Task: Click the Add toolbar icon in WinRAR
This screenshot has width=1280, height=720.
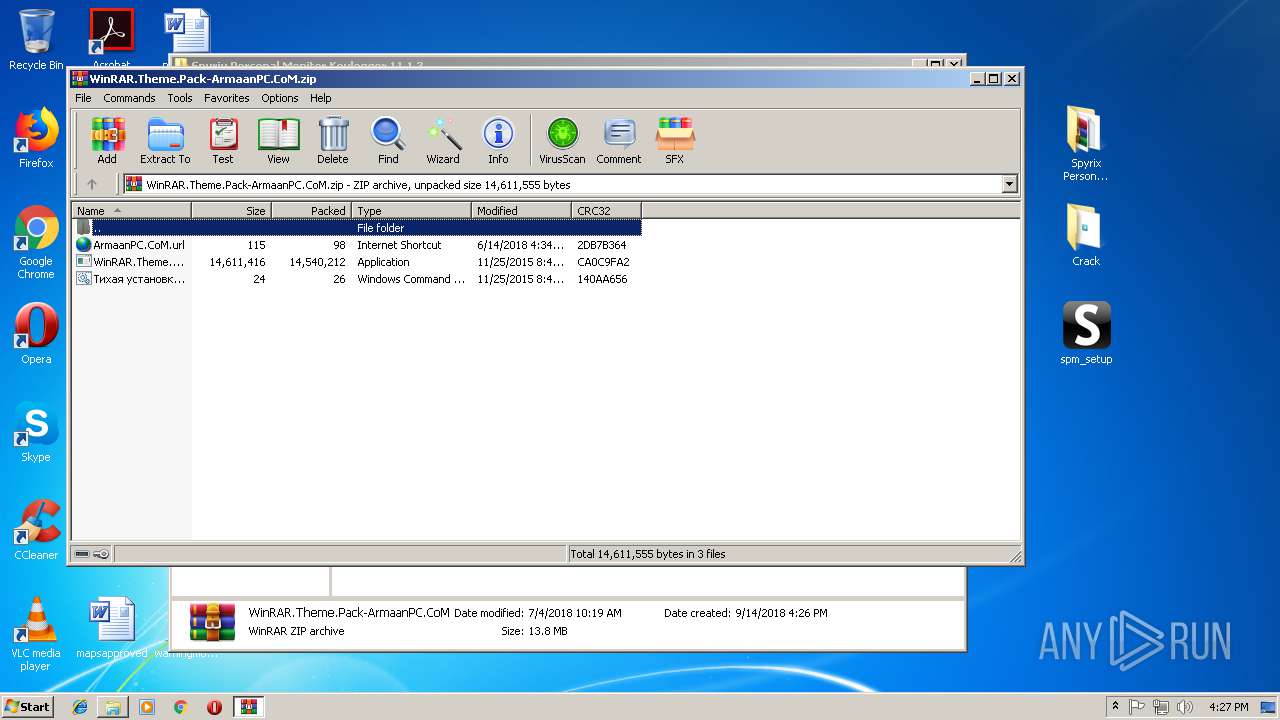Action: click(107, 140)
